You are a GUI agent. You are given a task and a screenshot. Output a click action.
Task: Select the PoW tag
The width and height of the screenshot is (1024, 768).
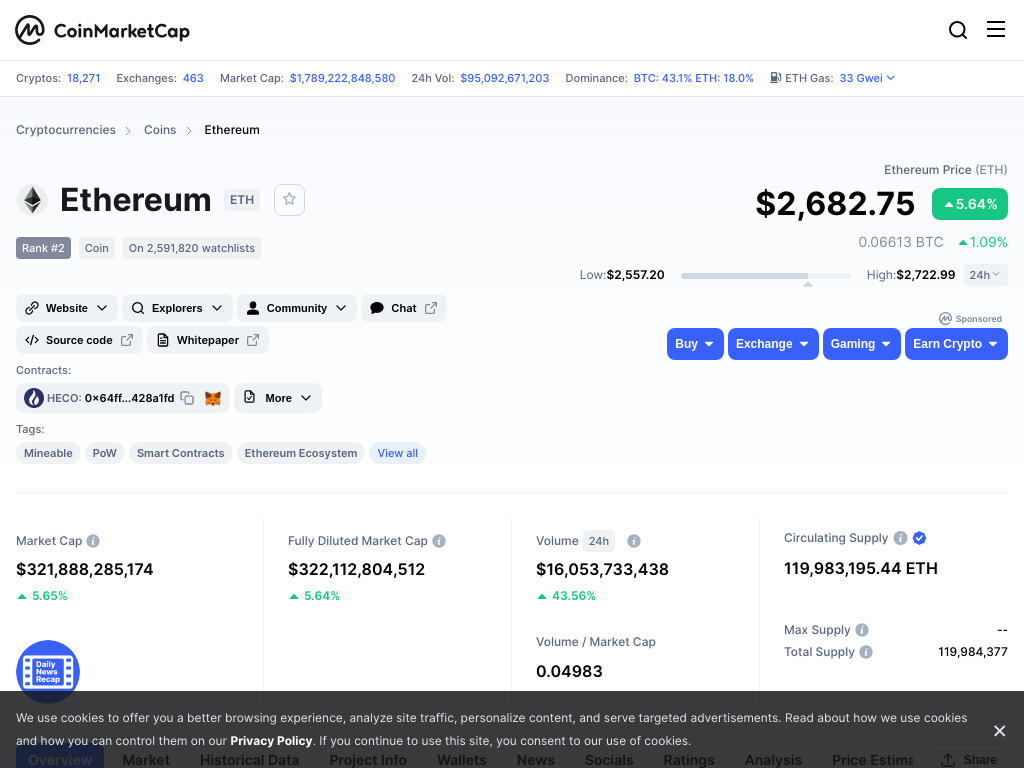(x=104, y=453)
